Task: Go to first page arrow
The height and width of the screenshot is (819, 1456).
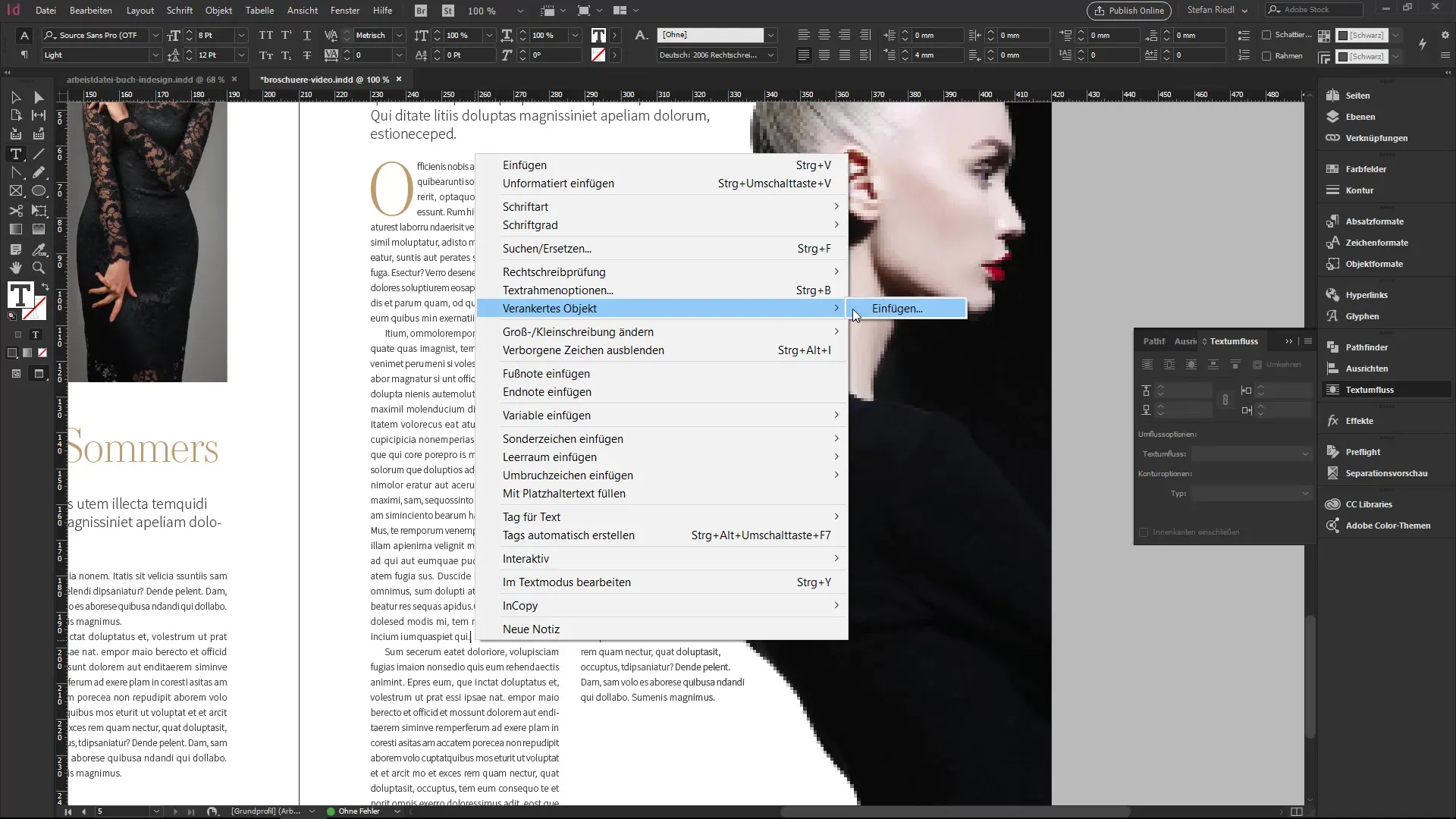Action: click(x=68, y=811)
